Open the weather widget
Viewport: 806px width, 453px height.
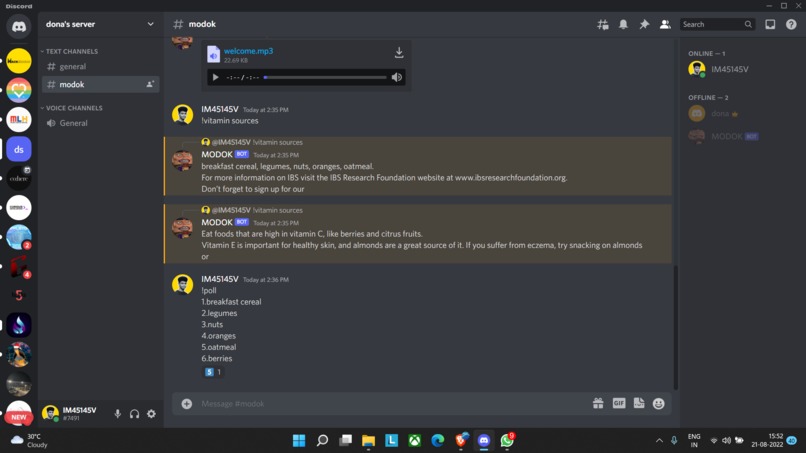pos(30,441)
